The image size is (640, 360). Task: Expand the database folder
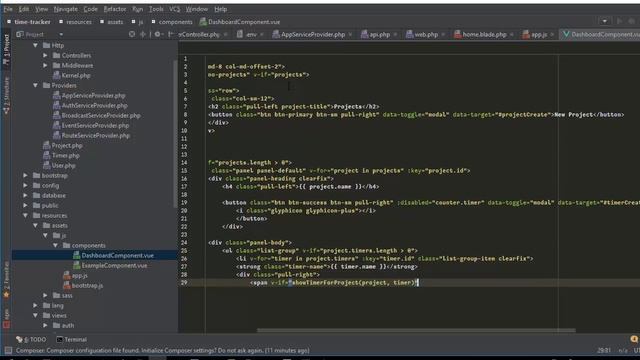[25, 196]
